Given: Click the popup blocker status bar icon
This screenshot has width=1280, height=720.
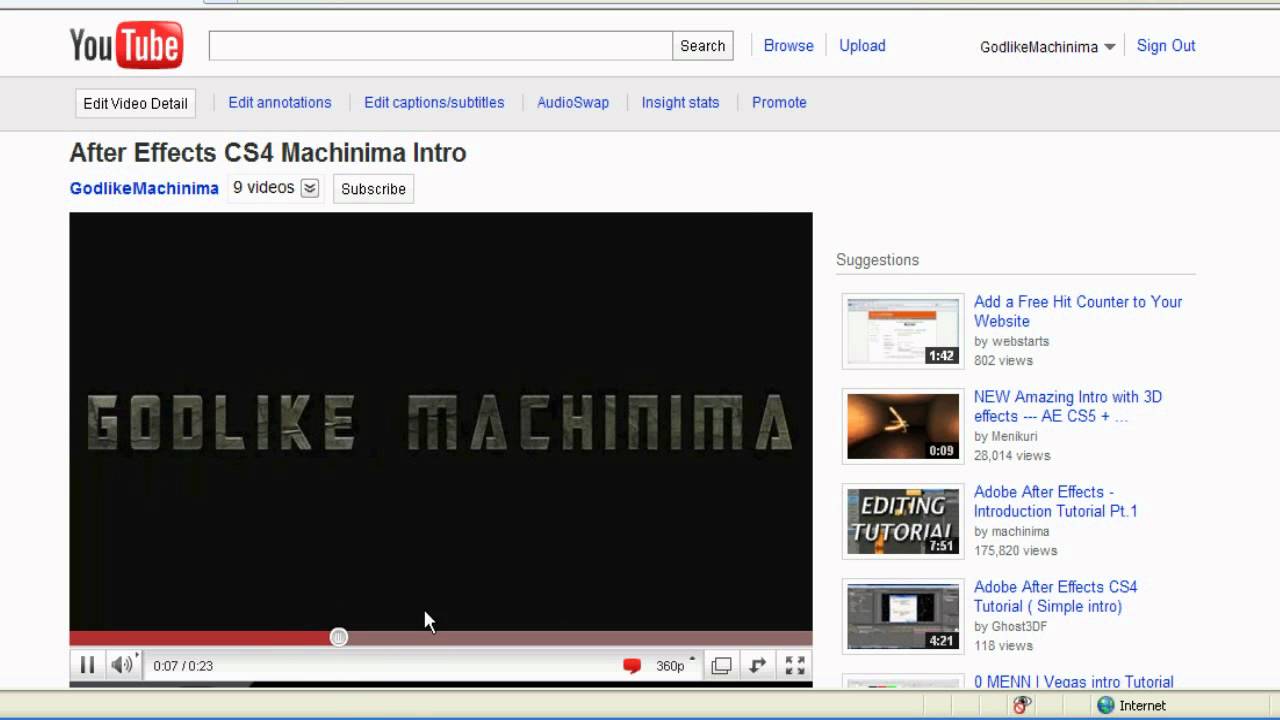Looking at the screenshot, I should tap(1021, 705).
